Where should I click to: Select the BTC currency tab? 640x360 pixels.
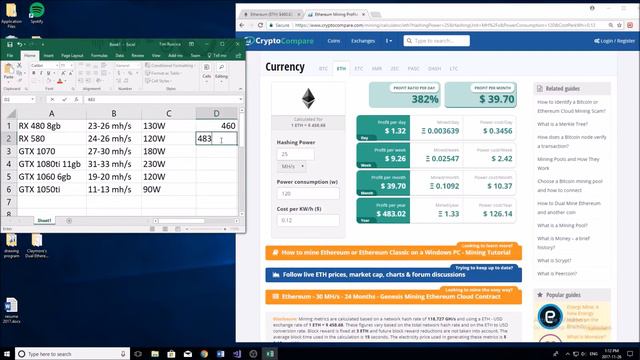pos(323,69)
